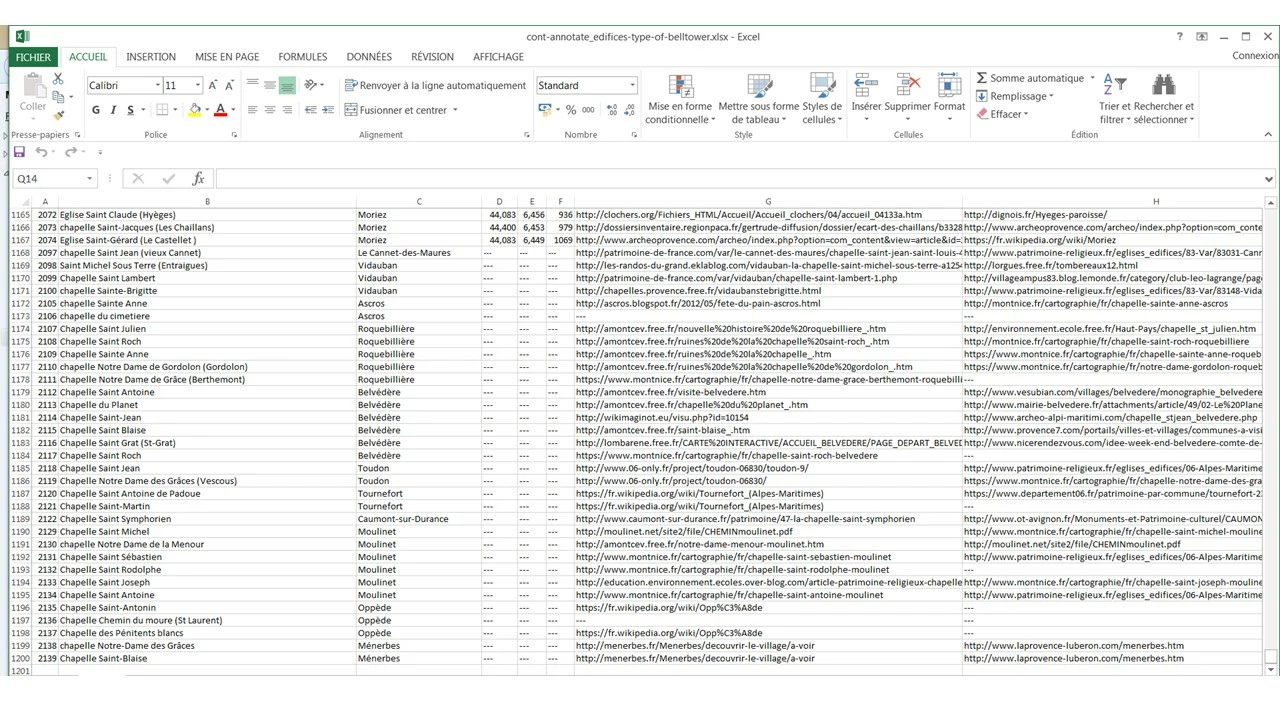Open Mettre sous forme de tableau

coord(759,99)
